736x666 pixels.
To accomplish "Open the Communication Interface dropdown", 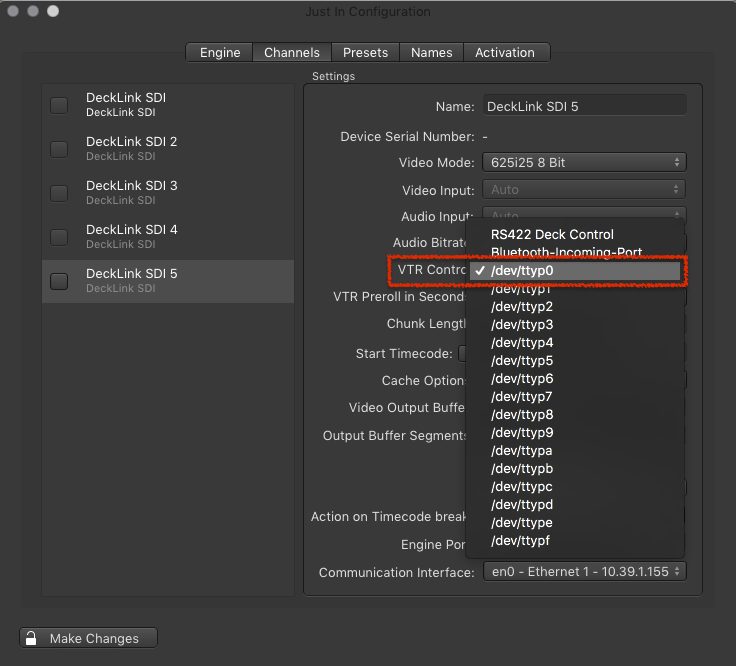I will pyautogui.click(x=584, y=572).
